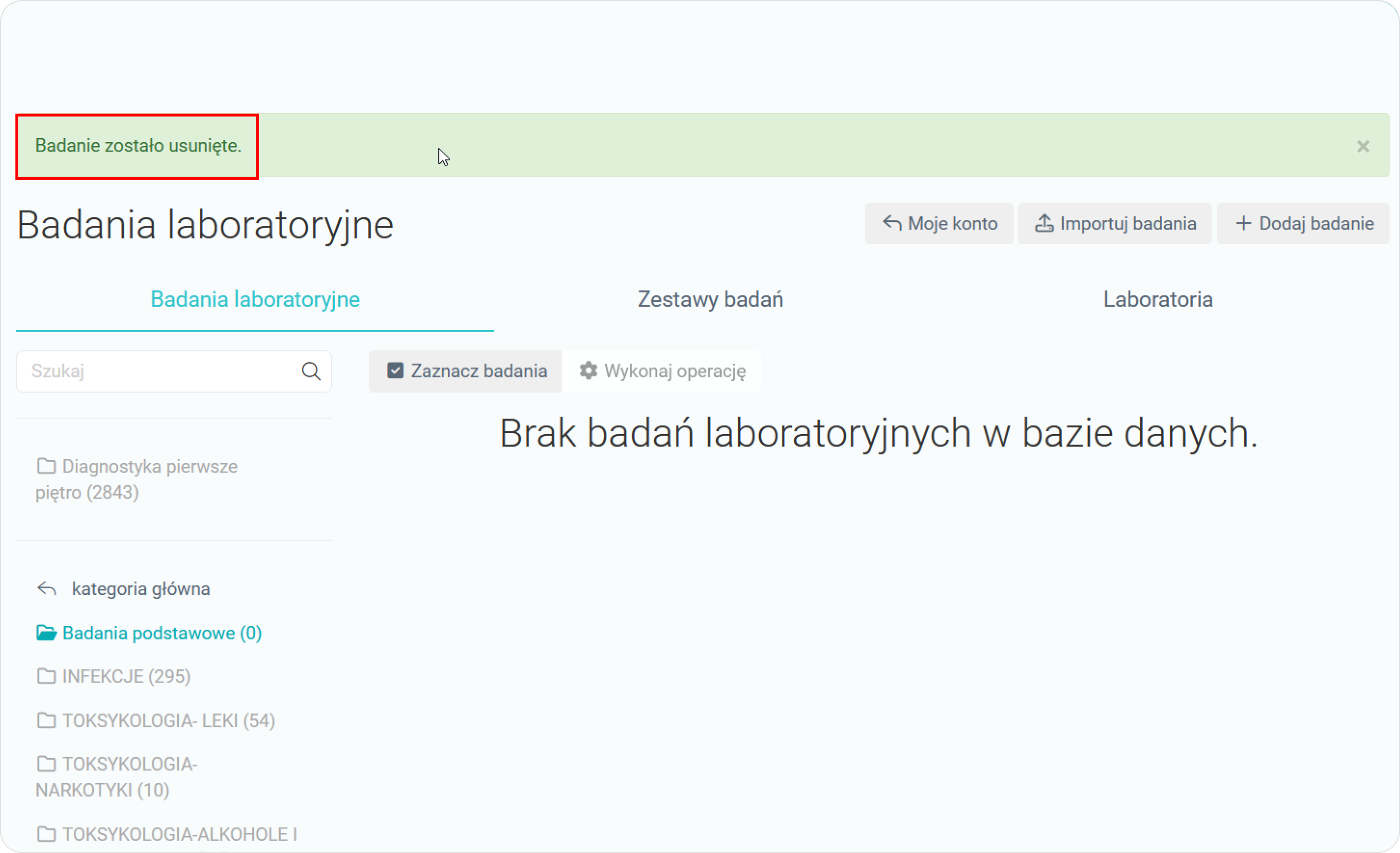
Task: Click the folder icon of TOKSYKOLOGIA- LEKI
Action: tap(46, 720)
